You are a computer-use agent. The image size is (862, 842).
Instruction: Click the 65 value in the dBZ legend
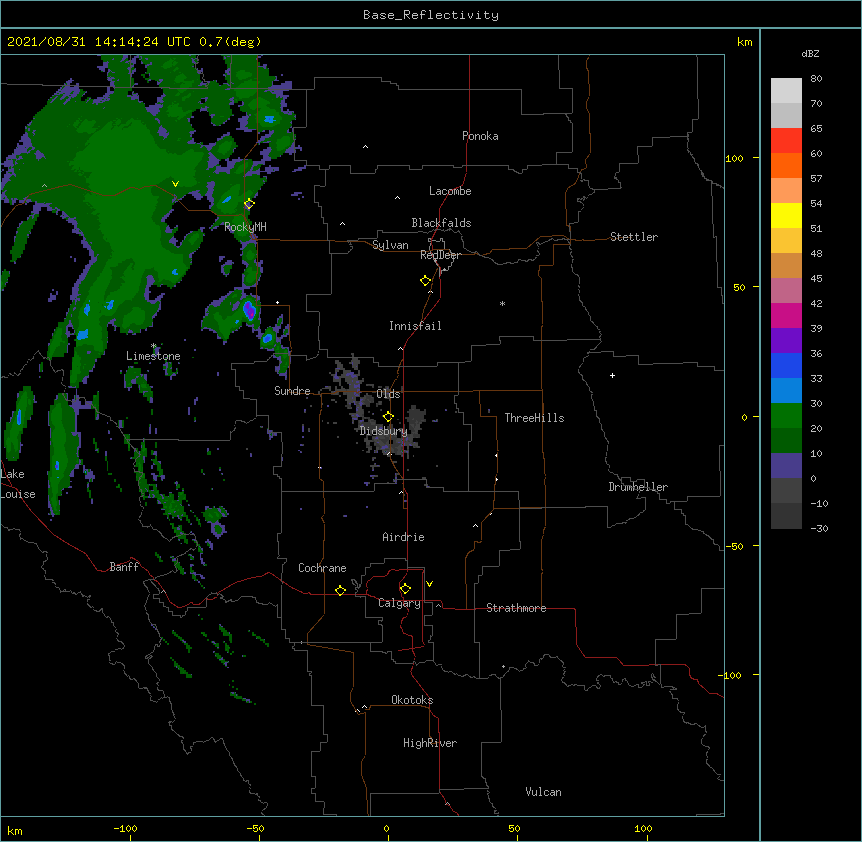[816, 128]
